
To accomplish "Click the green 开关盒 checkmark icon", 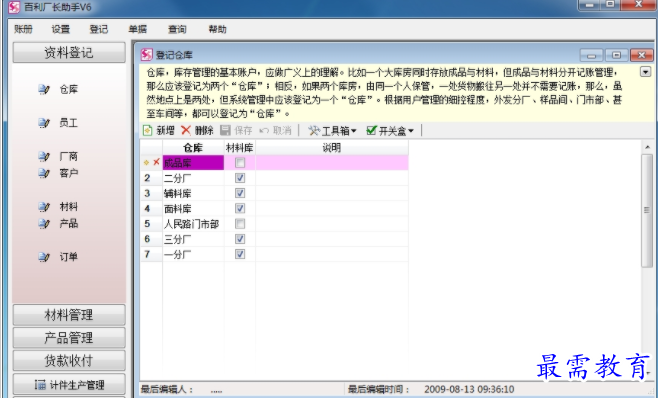I will [371, 130].
